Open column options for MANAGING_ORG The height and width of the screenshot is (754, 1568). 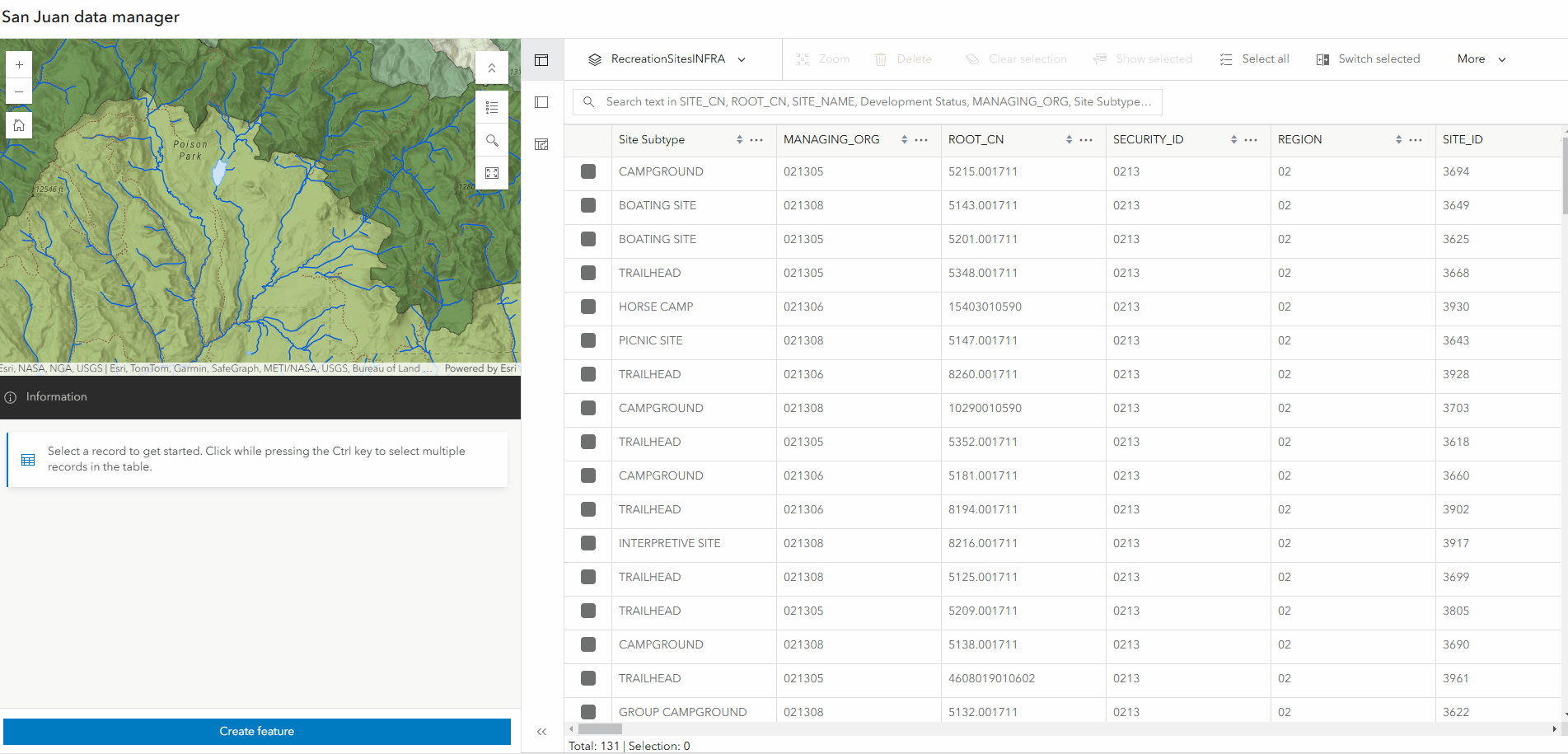(920, 139)
